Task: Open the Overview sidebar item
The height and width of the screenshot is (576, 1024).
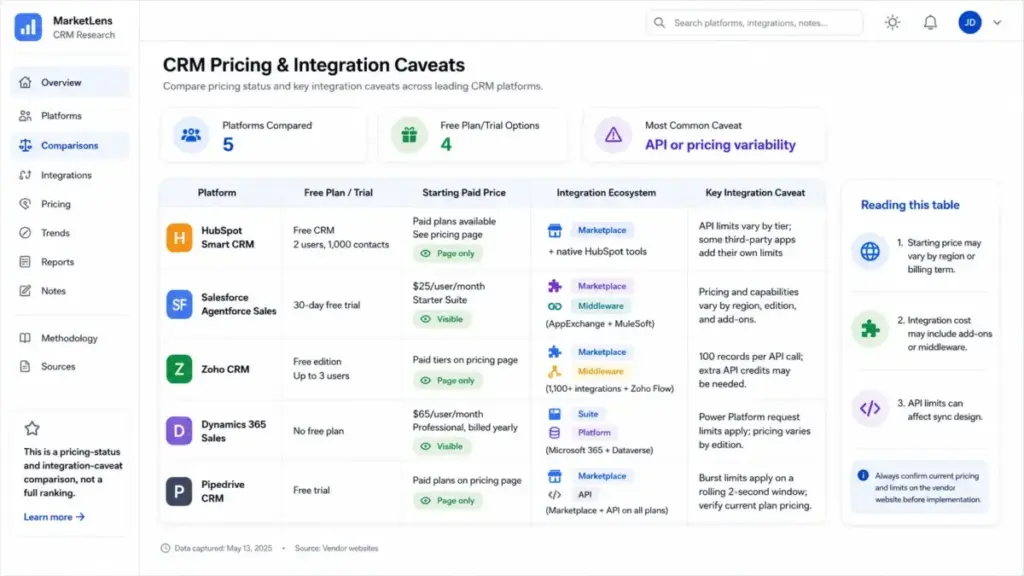Action: 70,82
